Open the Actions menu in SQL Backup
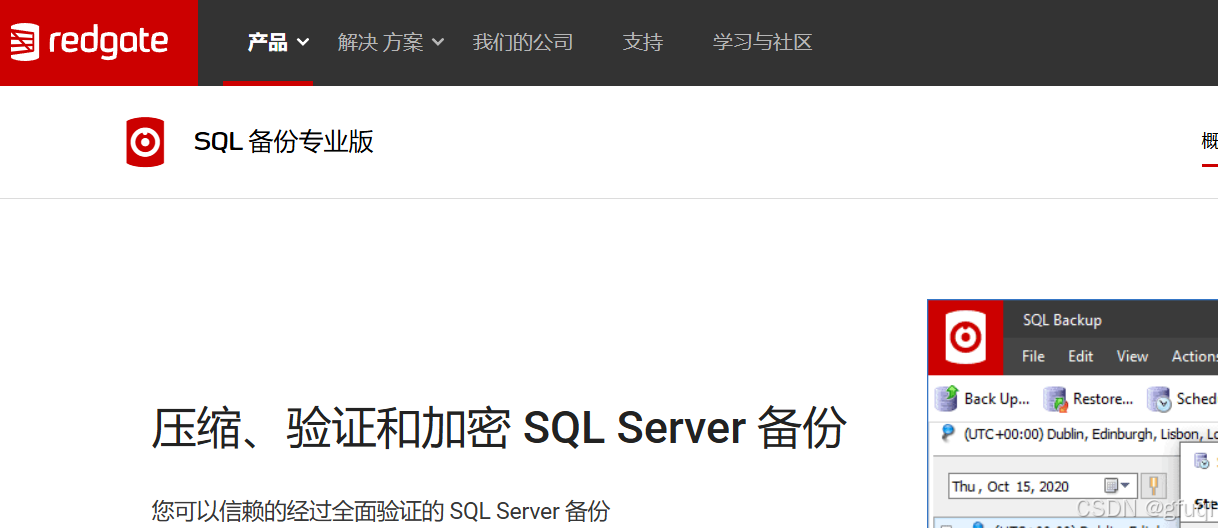This screenshot has width=1218, height=528. click(x=1194, y=356)
